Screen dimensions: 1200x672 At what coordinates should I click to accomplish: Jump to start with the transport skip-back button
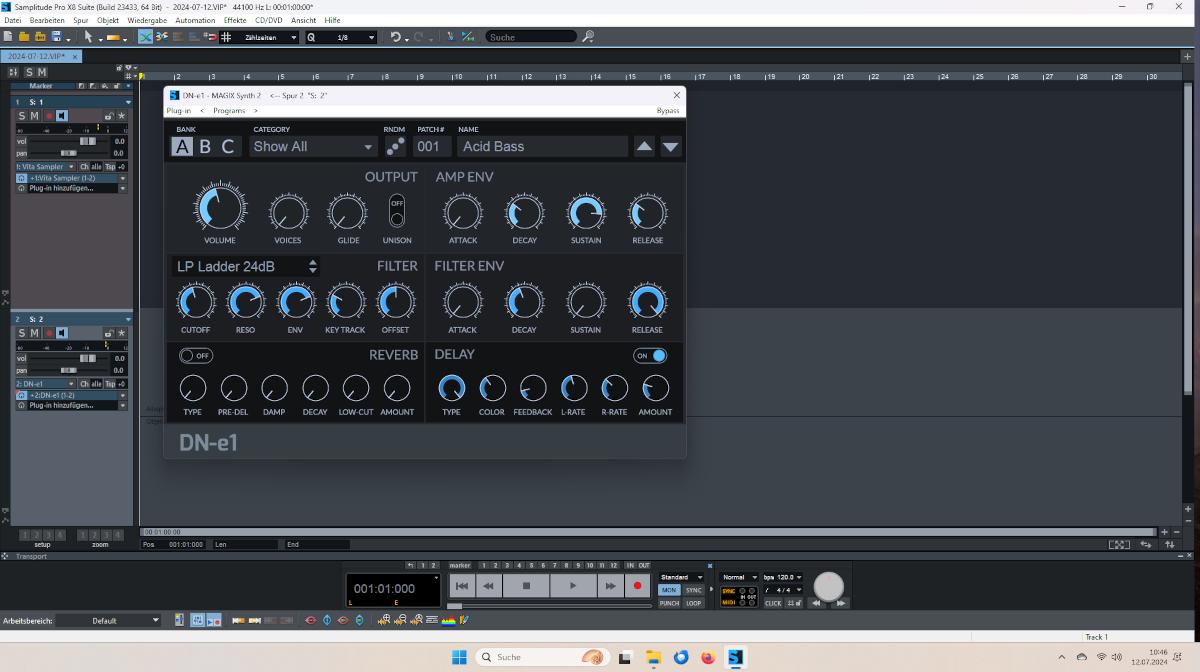461,587
